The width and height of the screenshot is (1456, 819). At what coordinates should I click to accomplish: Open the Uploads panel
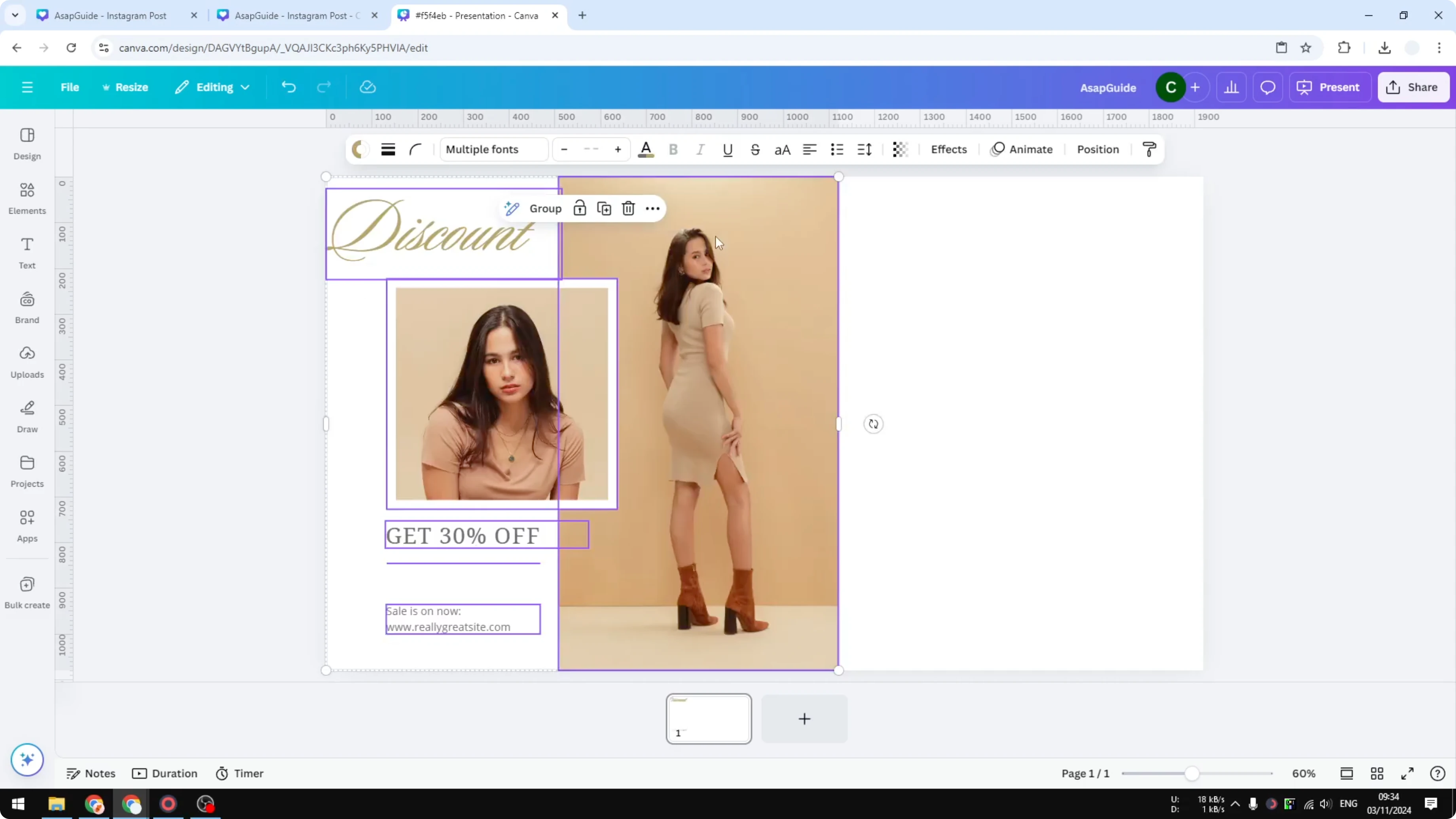(27, 362)
